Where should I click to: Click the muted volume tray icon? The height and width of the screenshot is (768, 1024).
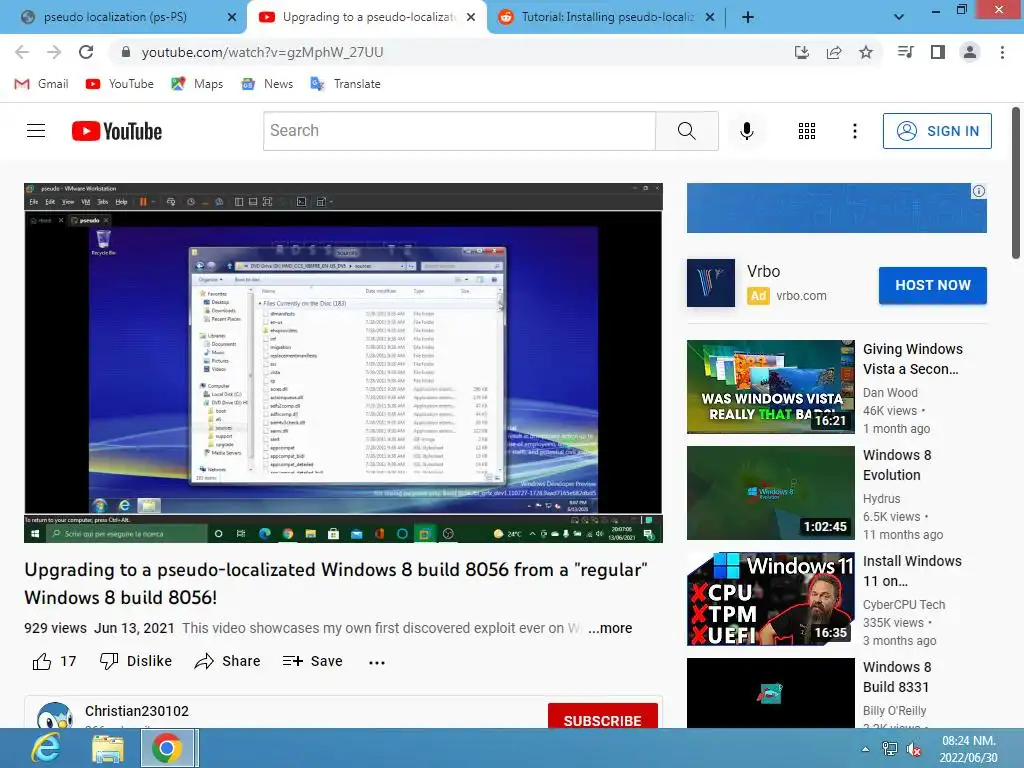[914, 749]
